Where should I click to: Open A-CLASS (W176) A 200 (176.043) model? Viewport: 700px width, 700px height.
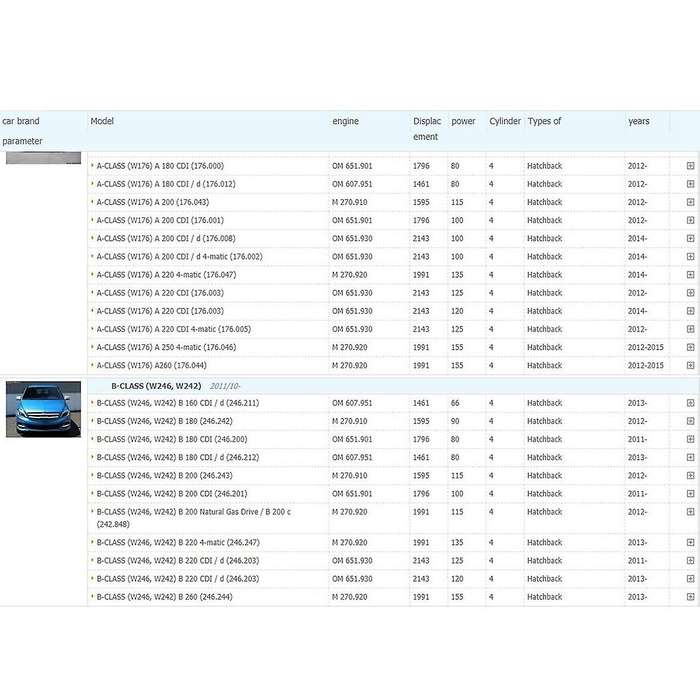point(153,202)
